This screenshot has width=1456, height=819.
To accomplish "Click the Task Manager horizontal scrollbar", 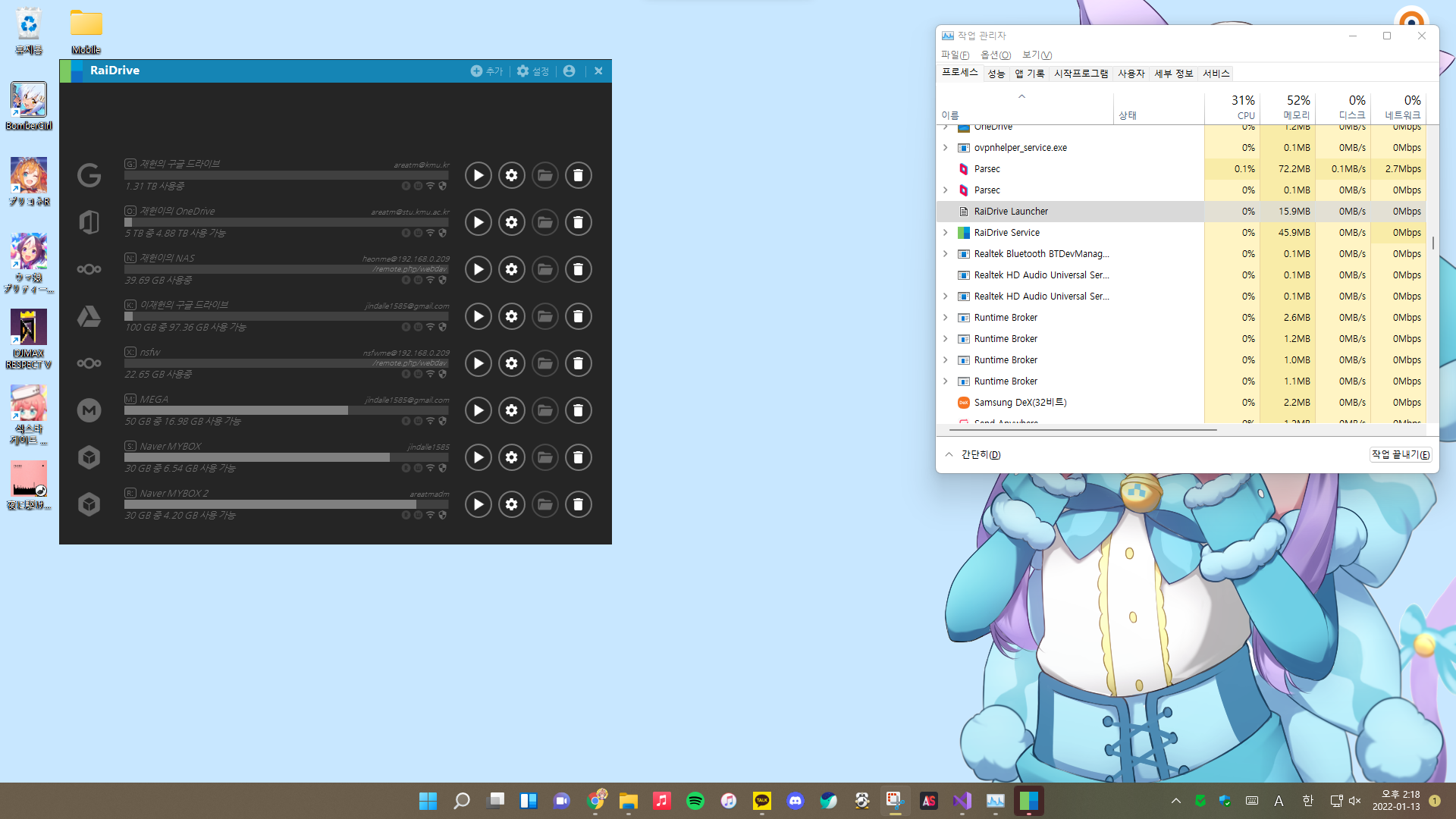I will (1083, 430).
